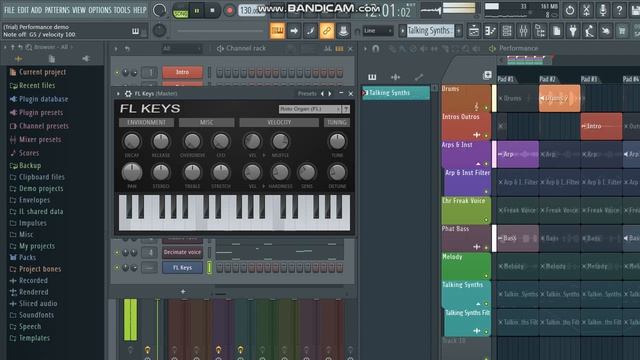Image resolution: width=640 pixels, height=360 pixels.
Task: Toggle the Chr Freak Voice track mute dot
Action: [x=486, y=220]
